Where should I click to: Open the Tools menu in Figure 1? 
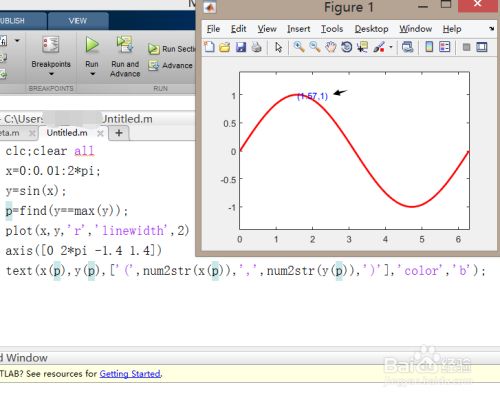pos(332,29)
